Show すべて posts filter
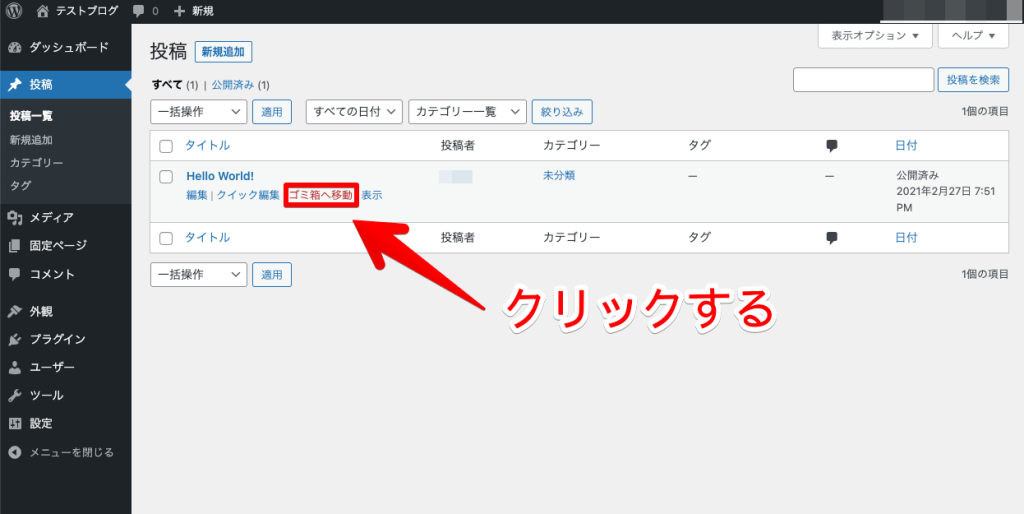The image size is (1024, 514). tap(166, 85)
